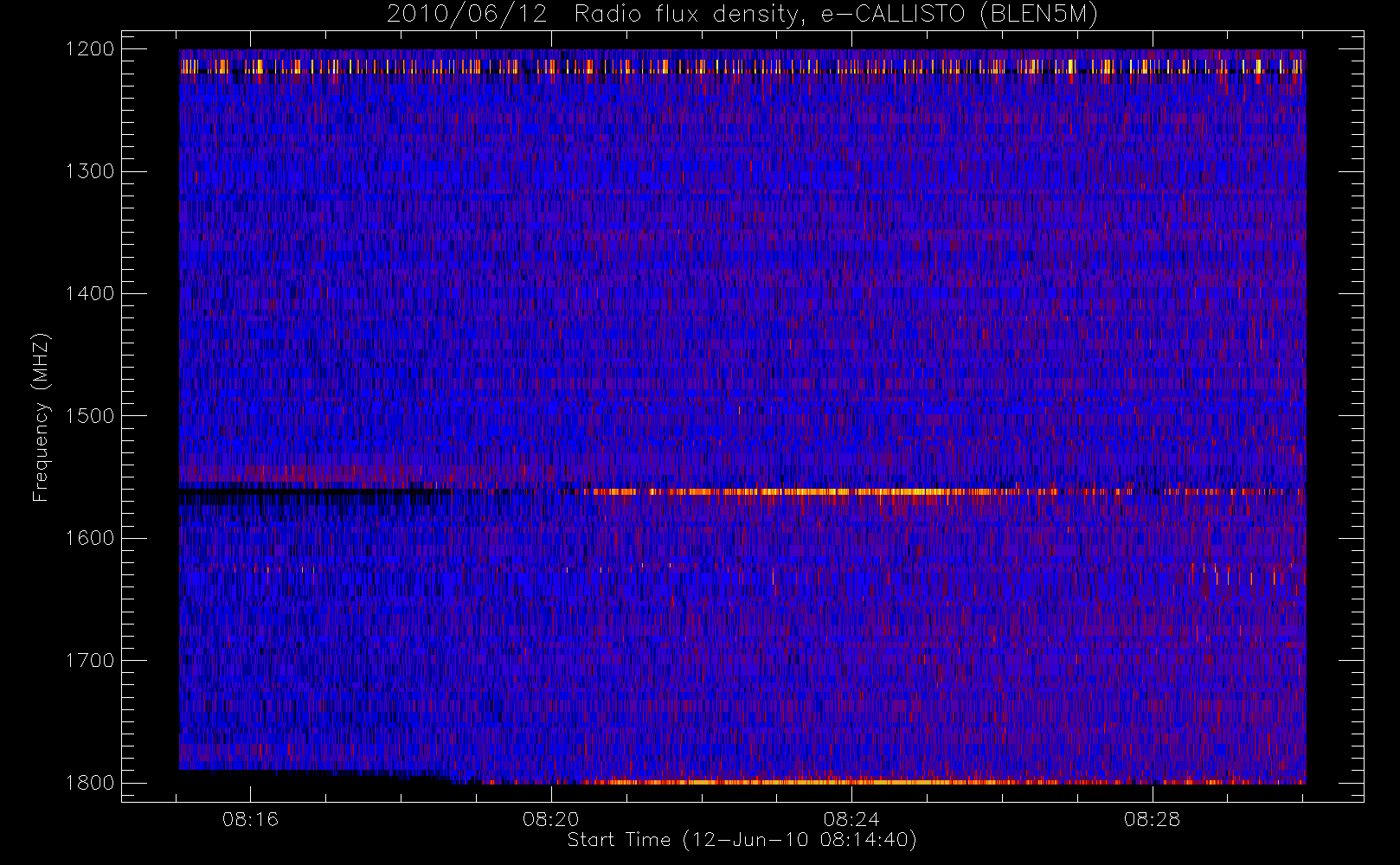This screenshot has width=1400, height=865.
Task: Click the 1800 frequency tick label
Action: (x=90, y=783)
